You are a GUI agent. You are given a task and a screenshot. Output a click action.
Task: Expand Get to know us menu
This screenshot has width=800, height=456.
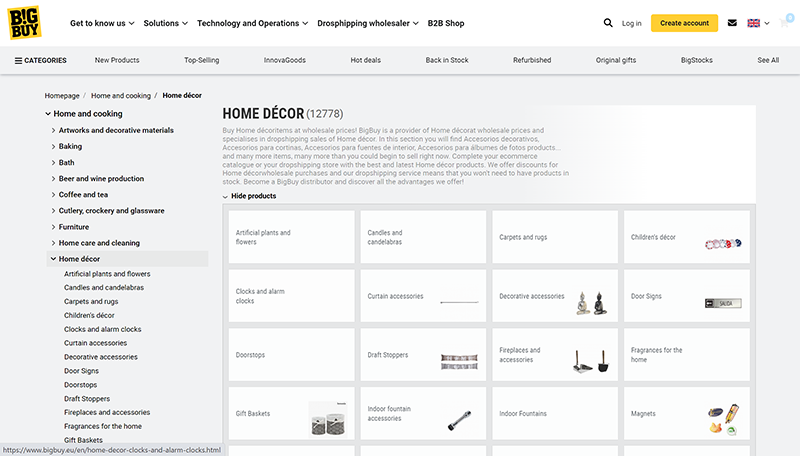tap(102, 23)
